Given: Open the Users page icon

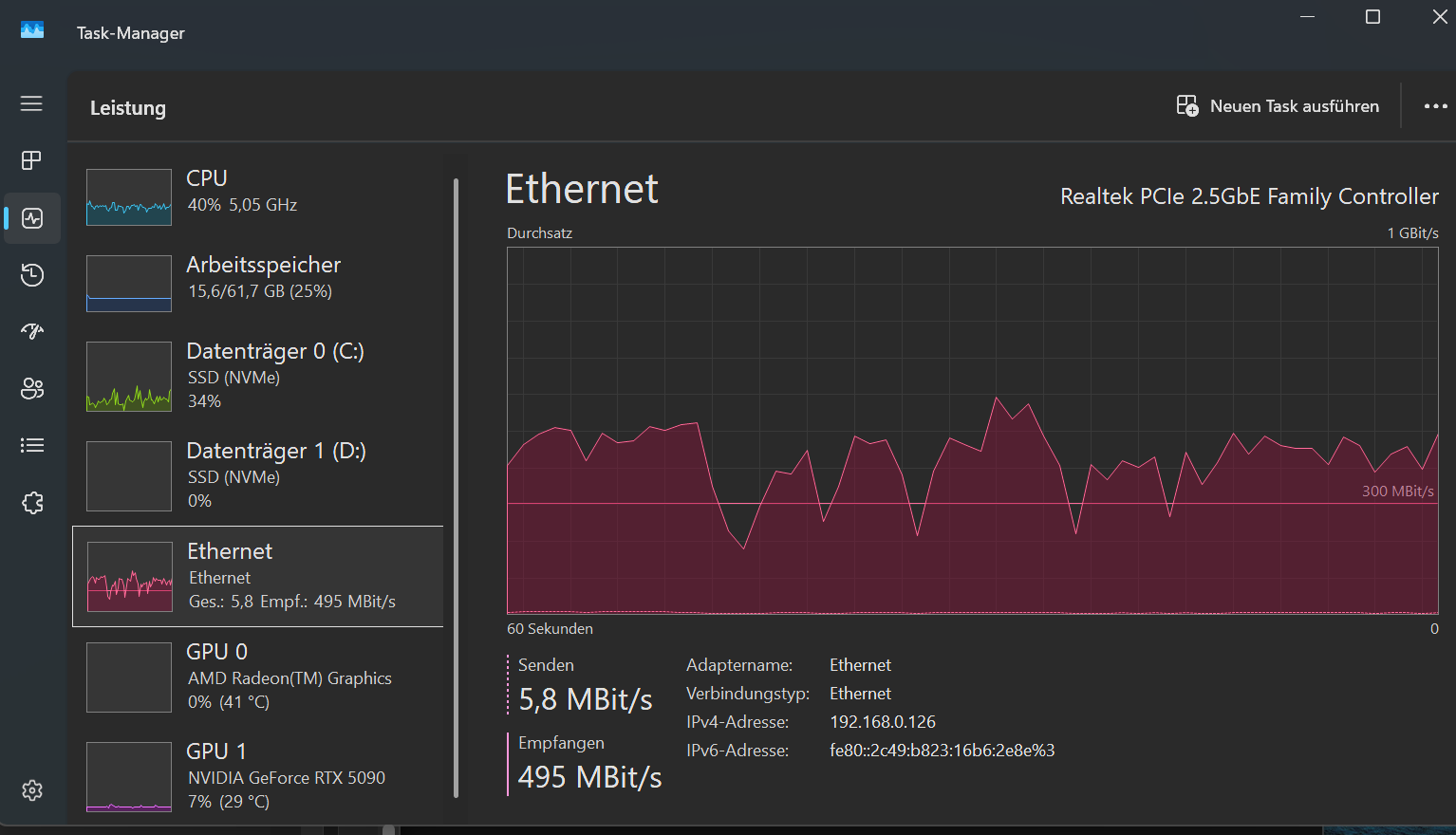Looking at the screenshot, I should [x=32, y=388].
